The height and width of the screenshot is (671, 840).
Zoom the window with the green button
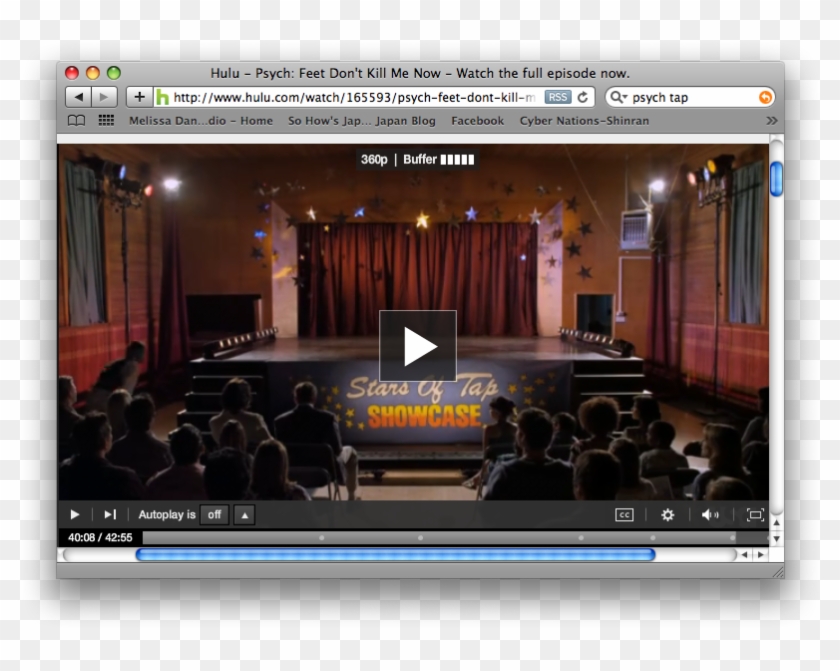(114, 73)
